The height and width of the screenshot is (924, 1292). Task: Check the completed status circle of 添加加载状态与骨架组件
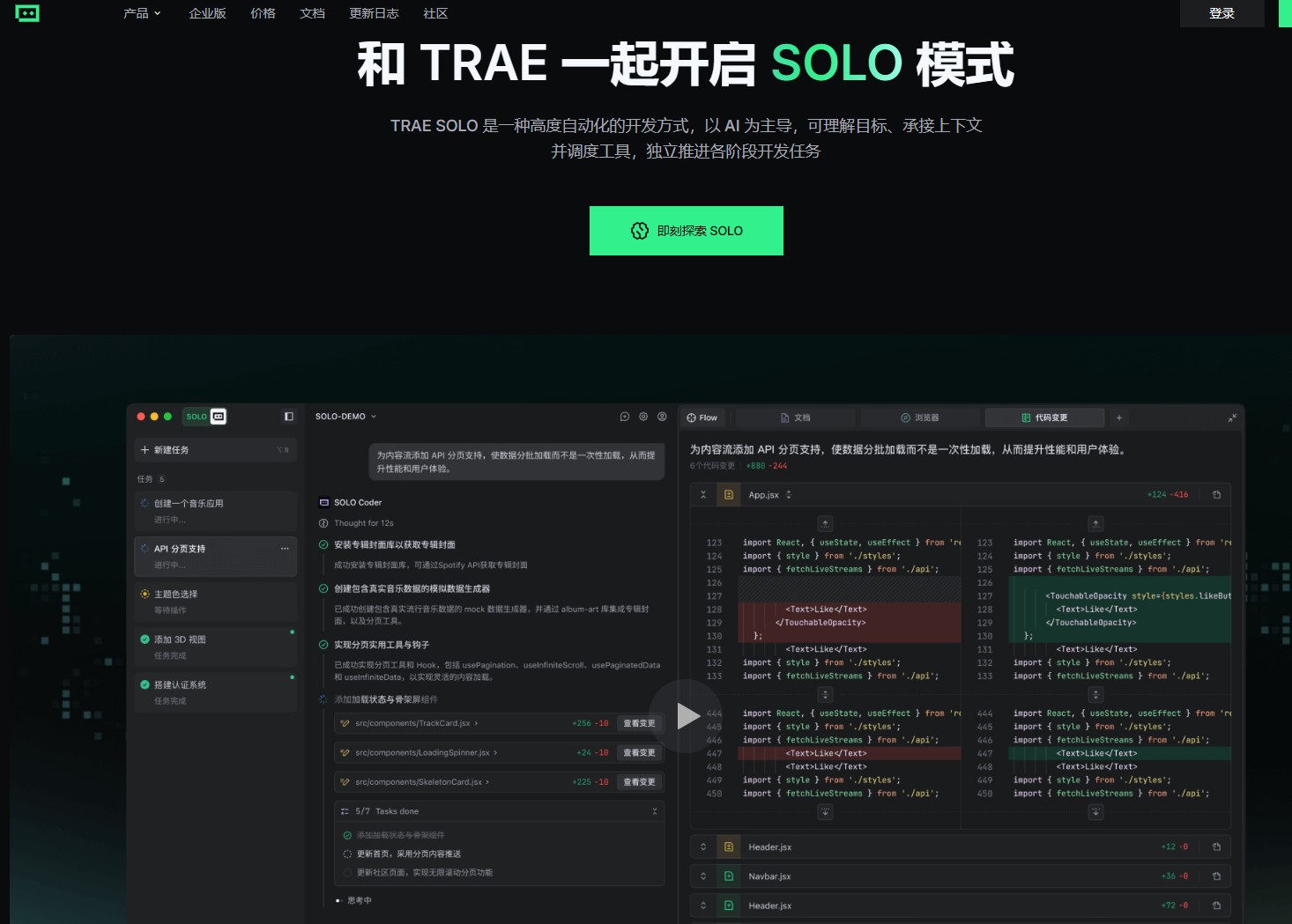(x=347, y=834)
